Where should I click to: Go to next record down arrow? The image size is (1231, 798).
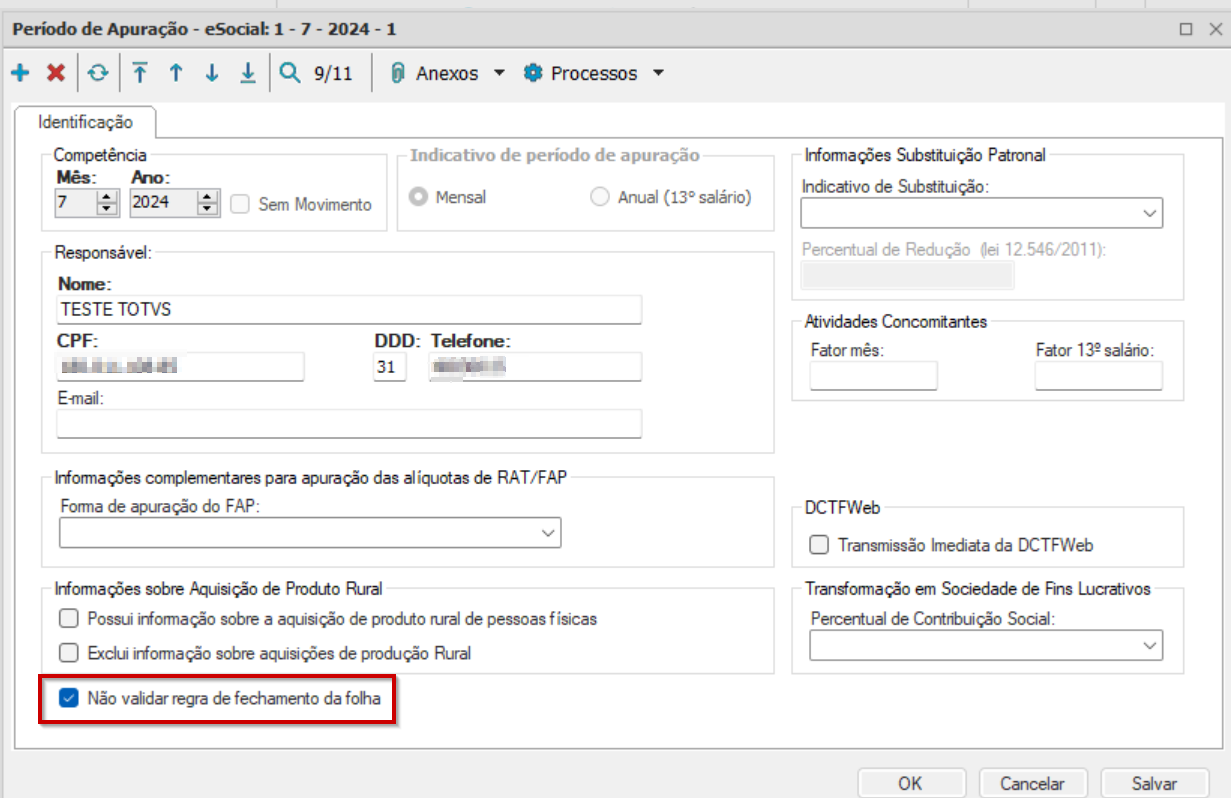(x=211, y=73)
